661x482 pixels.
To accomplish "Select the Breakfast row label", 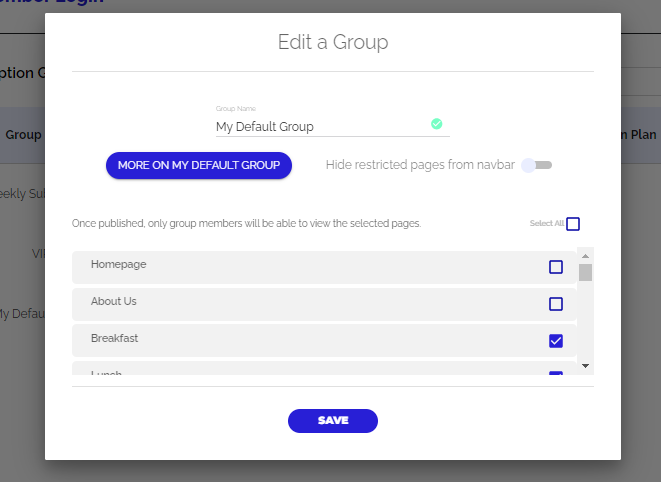I will (x=114, y=338).
